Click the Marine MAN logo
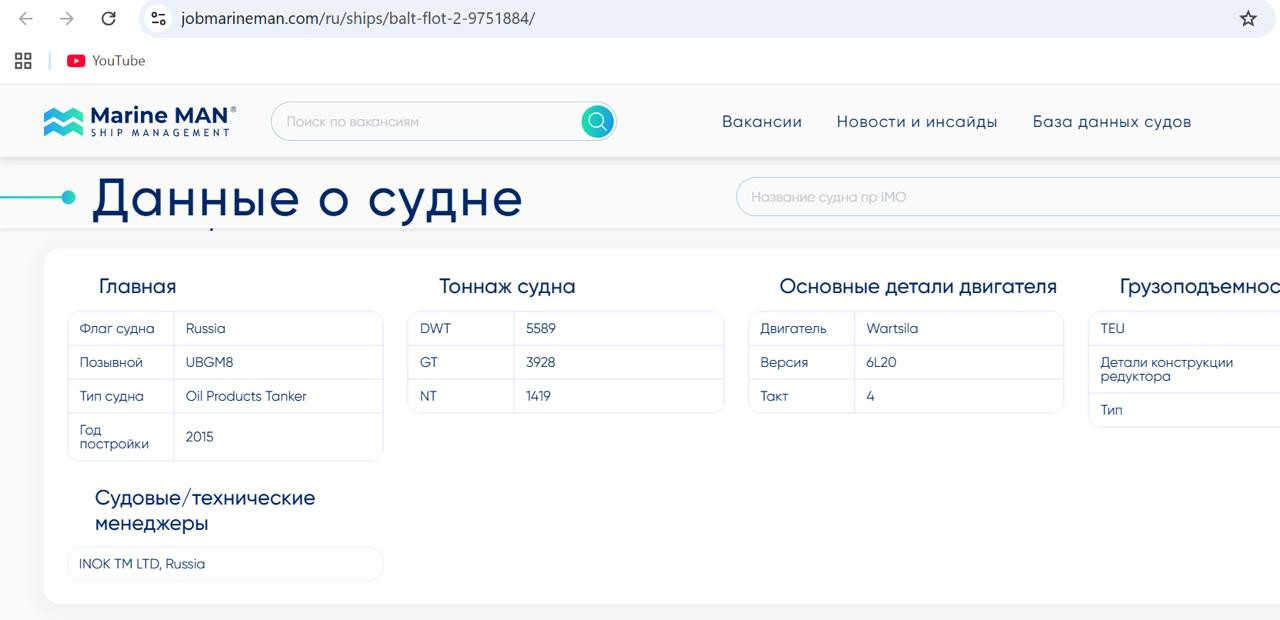This screenshot has height=620, width=1280. 140,121
